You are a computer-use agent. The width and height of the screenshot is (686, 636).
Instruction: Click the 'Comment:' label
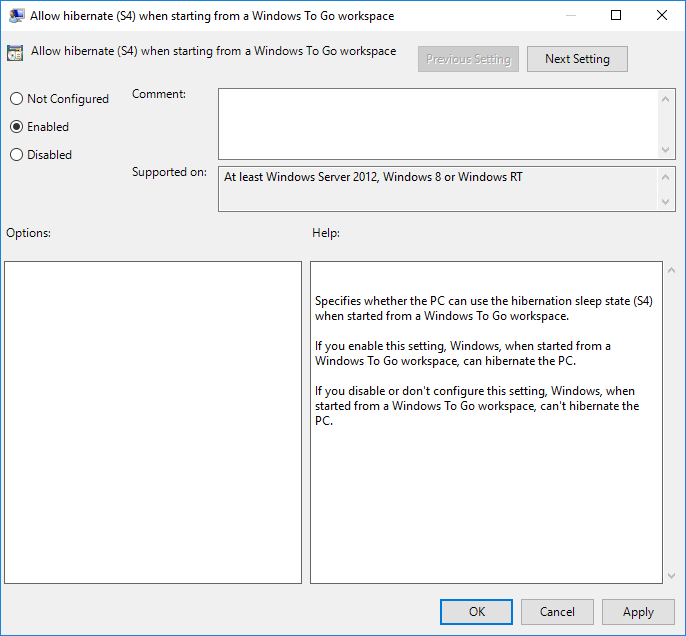pos(159,94)
